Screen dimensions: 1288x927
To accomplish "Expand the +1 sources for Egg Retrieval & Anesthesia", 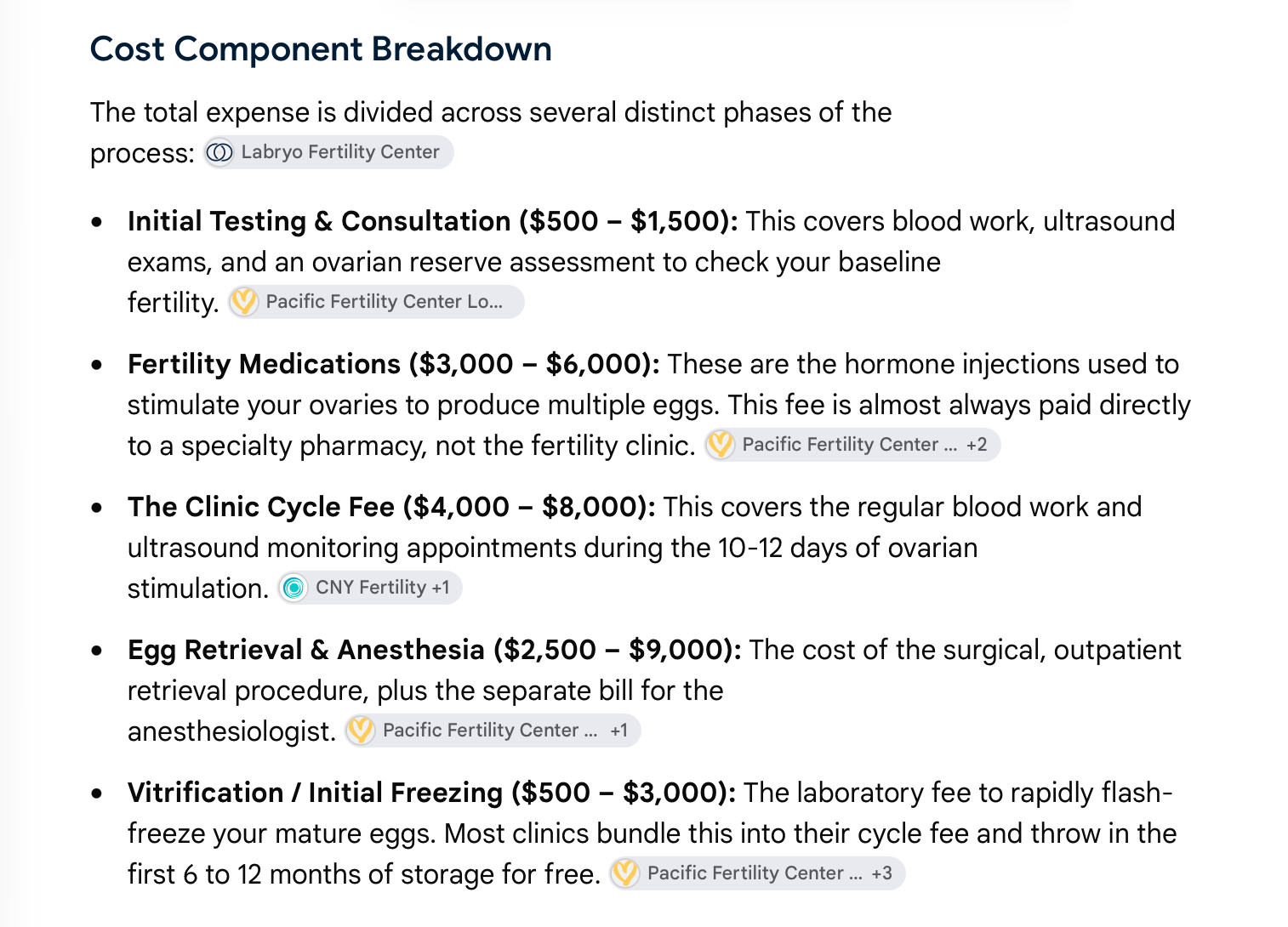I will [619, 731].
